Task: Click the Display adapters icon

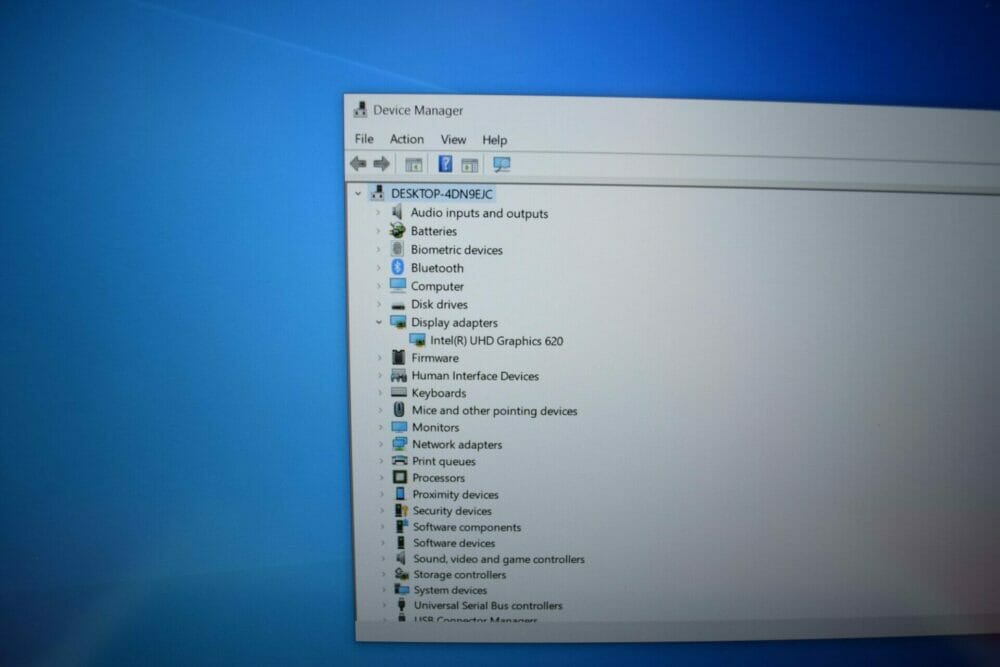Action: coord(399,321)
